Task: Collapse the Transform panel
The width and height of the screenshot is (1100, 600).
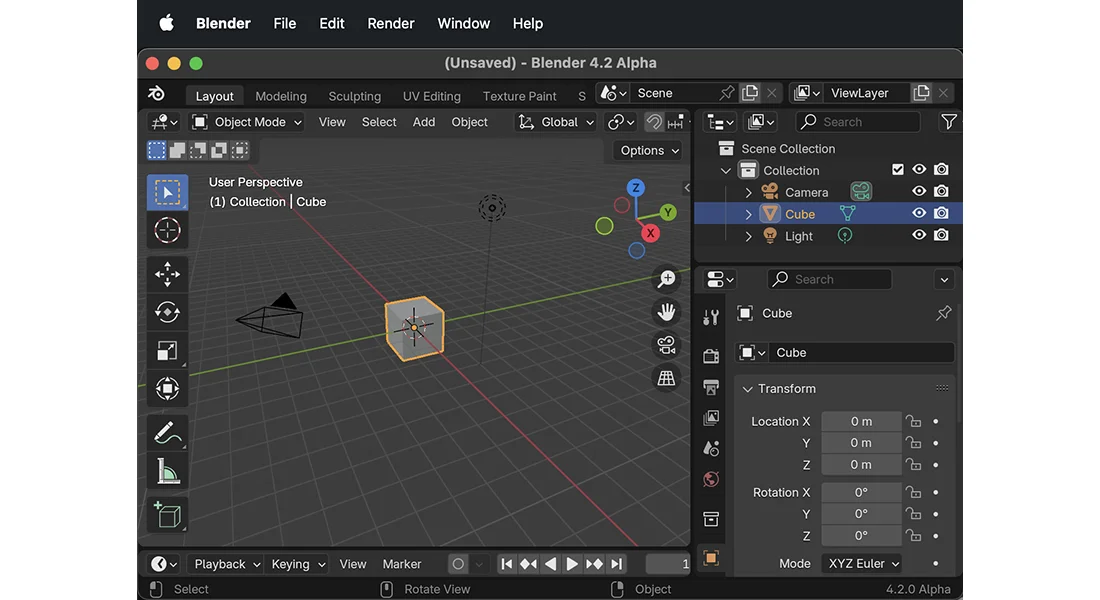Action: point(747,389)
